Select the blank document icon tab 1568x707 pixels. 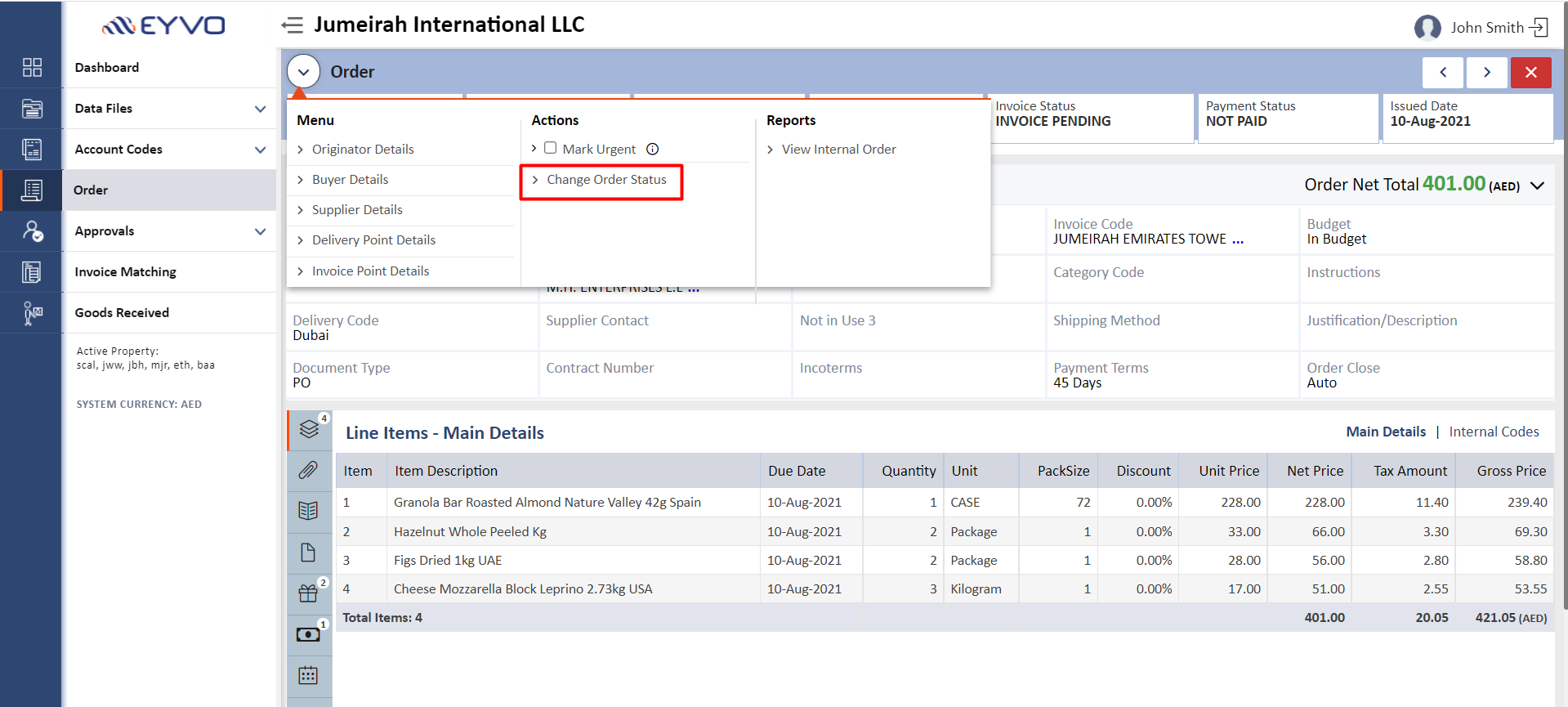309,553
